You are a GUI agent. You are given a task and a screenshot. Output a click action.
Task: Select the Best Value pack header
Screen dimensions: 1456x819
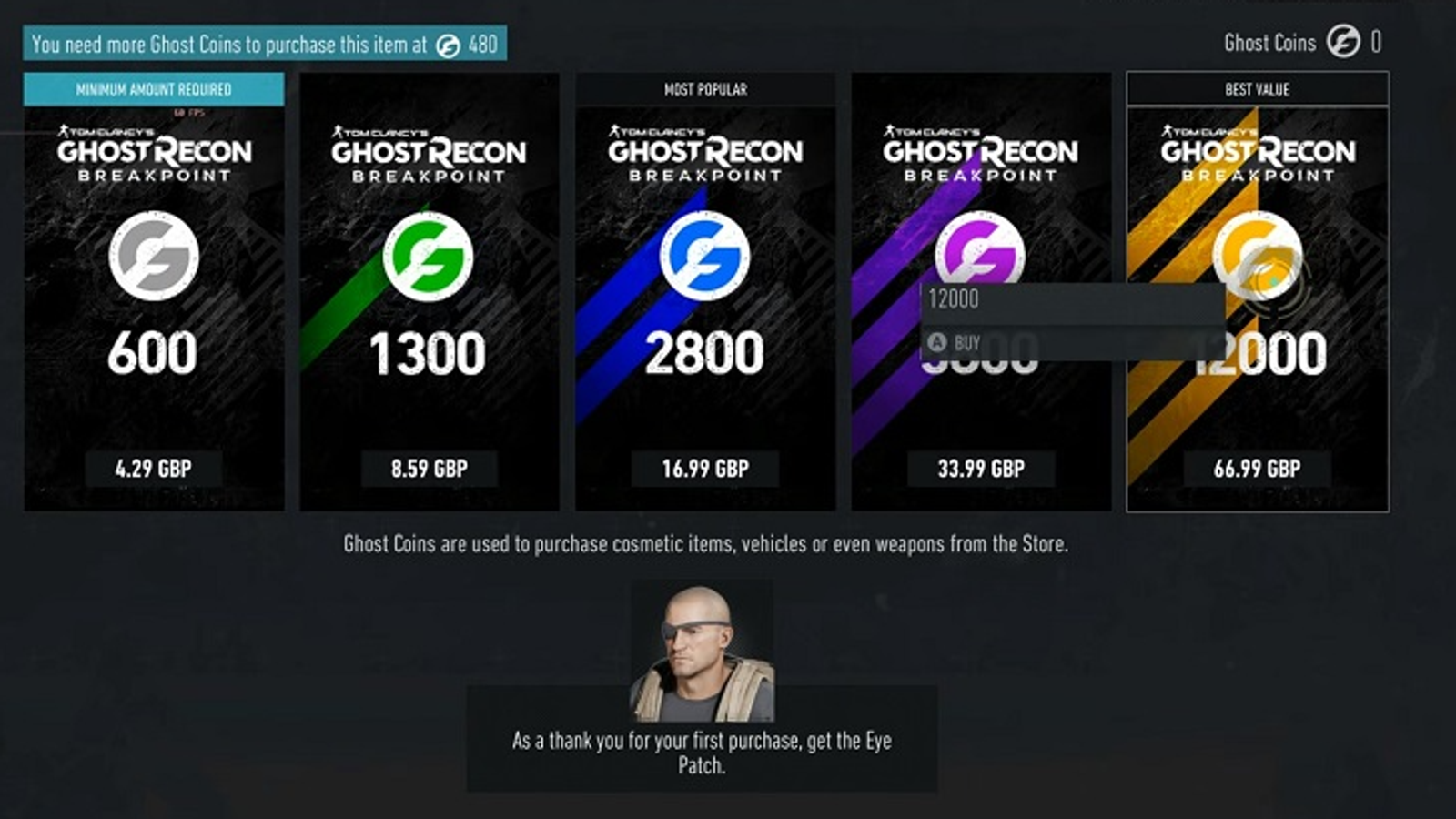click(1258, 89)
